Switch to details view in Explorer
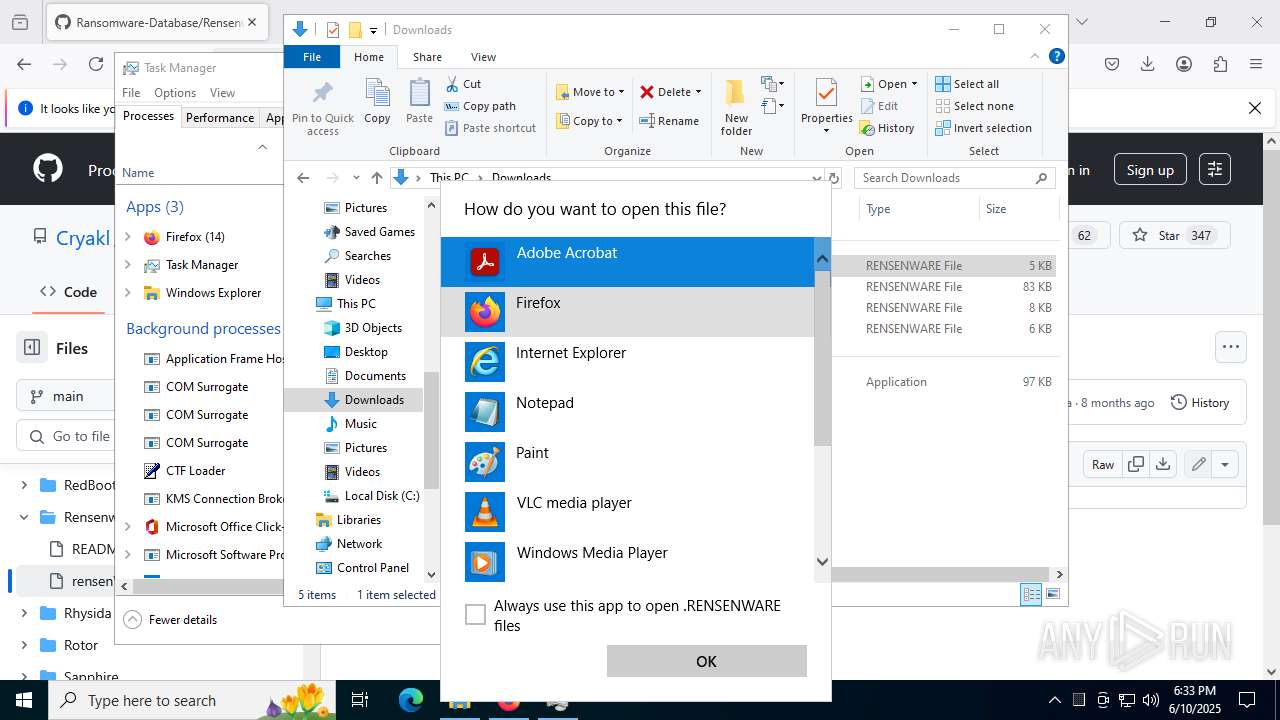Viewport: 1280px width, 720px height. pos(1031,594)
